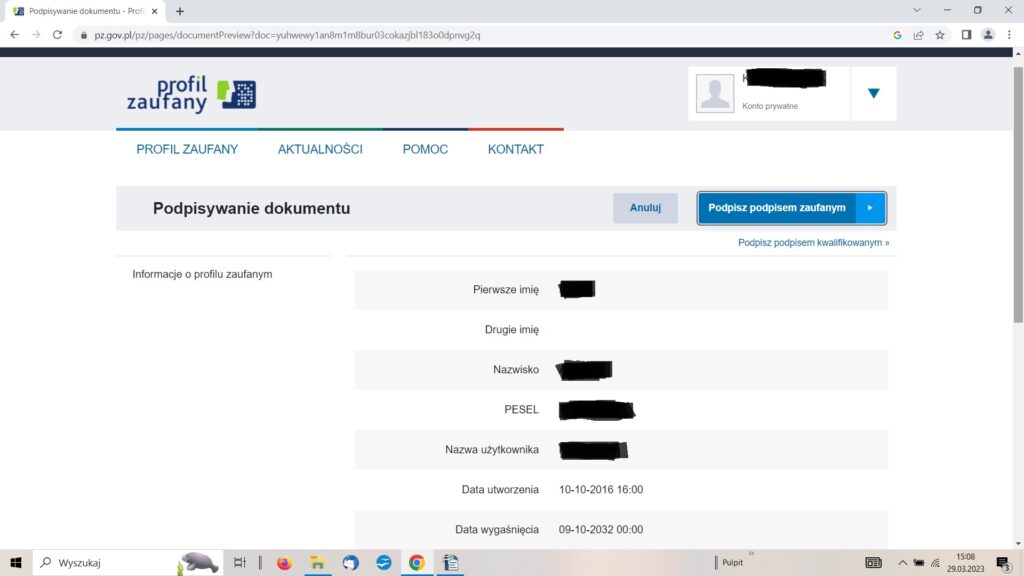Open the touch keyboard tray icon
The height and width of the screenshot is (576, 1024).
(873, 563)
